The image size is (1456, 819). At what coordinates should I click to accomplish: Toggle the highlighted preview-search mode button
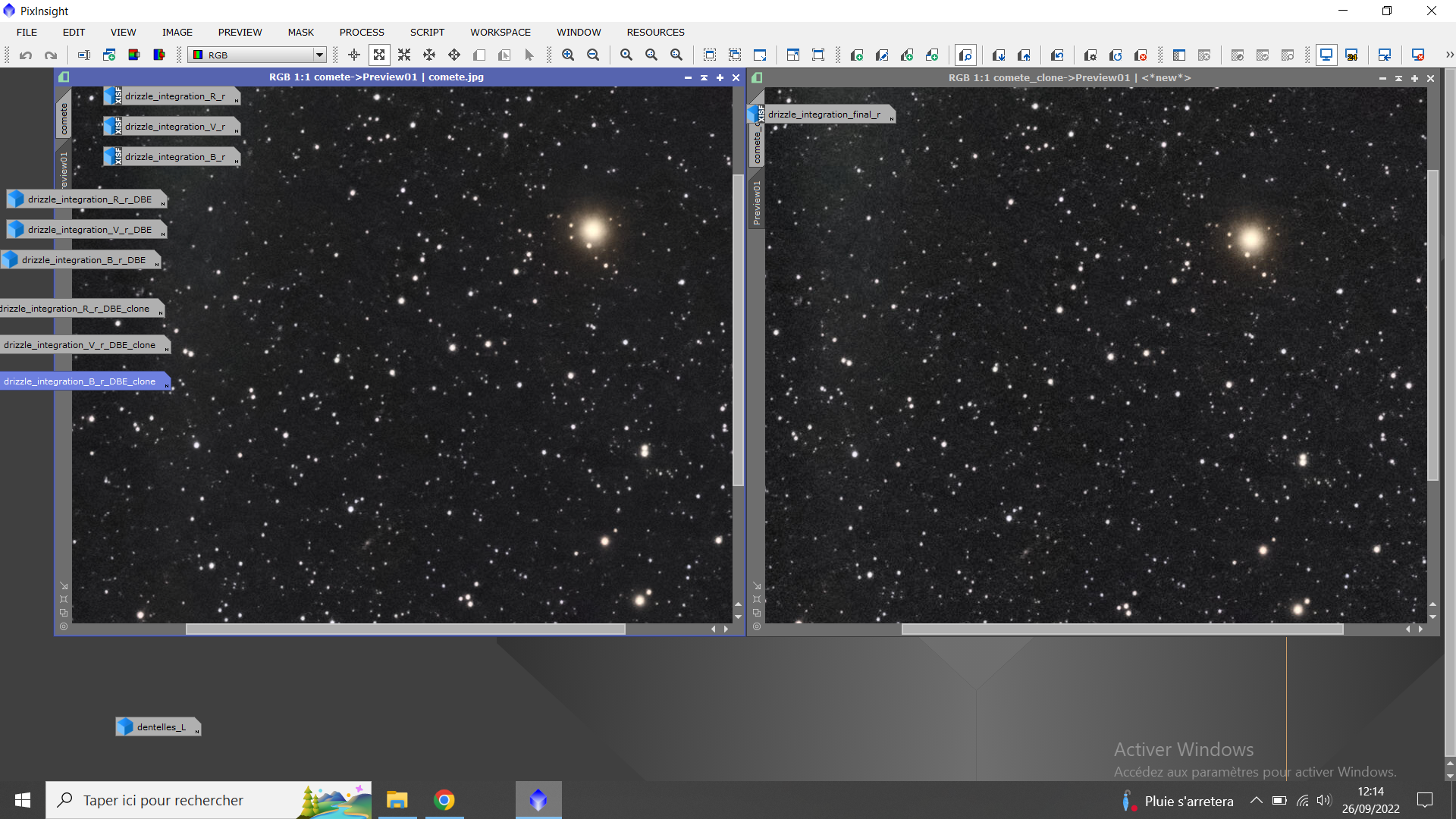(x=965, y=55)
